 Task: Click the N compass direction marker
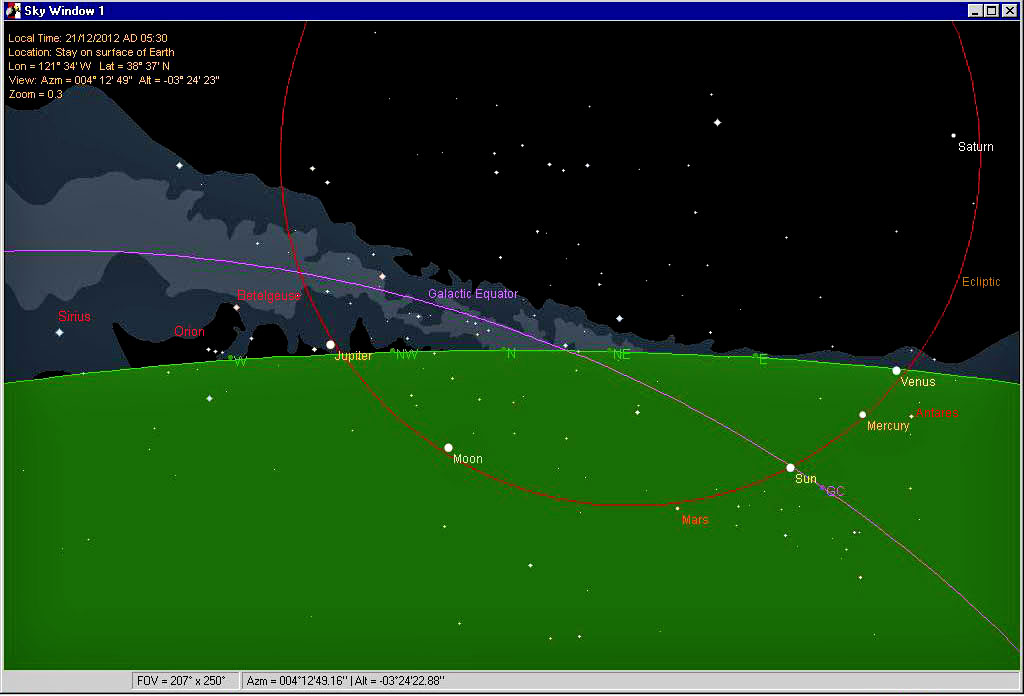(511, 353)
